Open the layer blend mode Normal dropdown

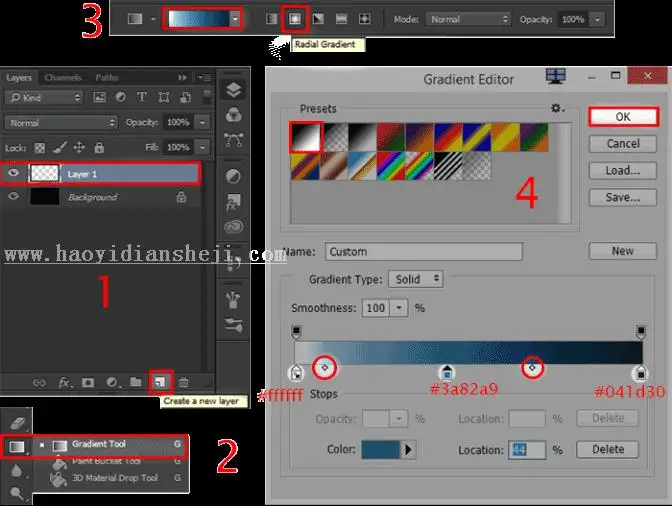click(61, 123)
